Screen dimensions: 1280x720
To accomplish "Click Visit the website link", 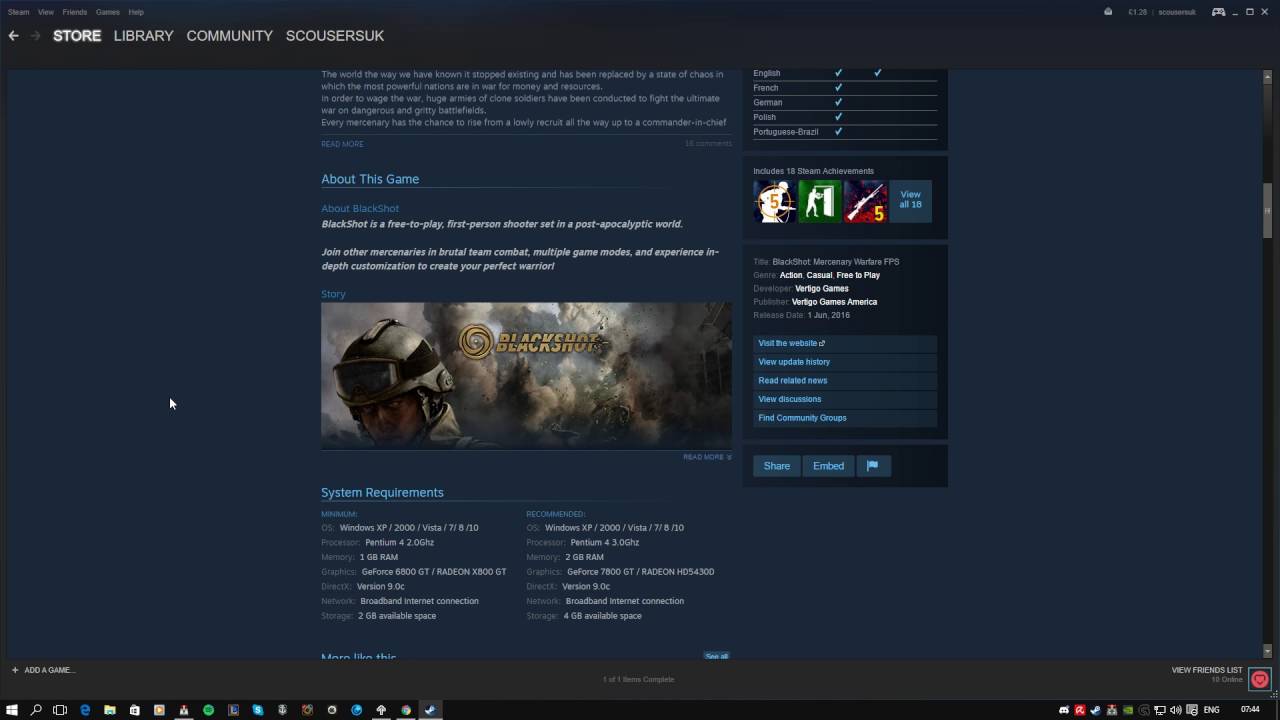I will click(845, 343).
